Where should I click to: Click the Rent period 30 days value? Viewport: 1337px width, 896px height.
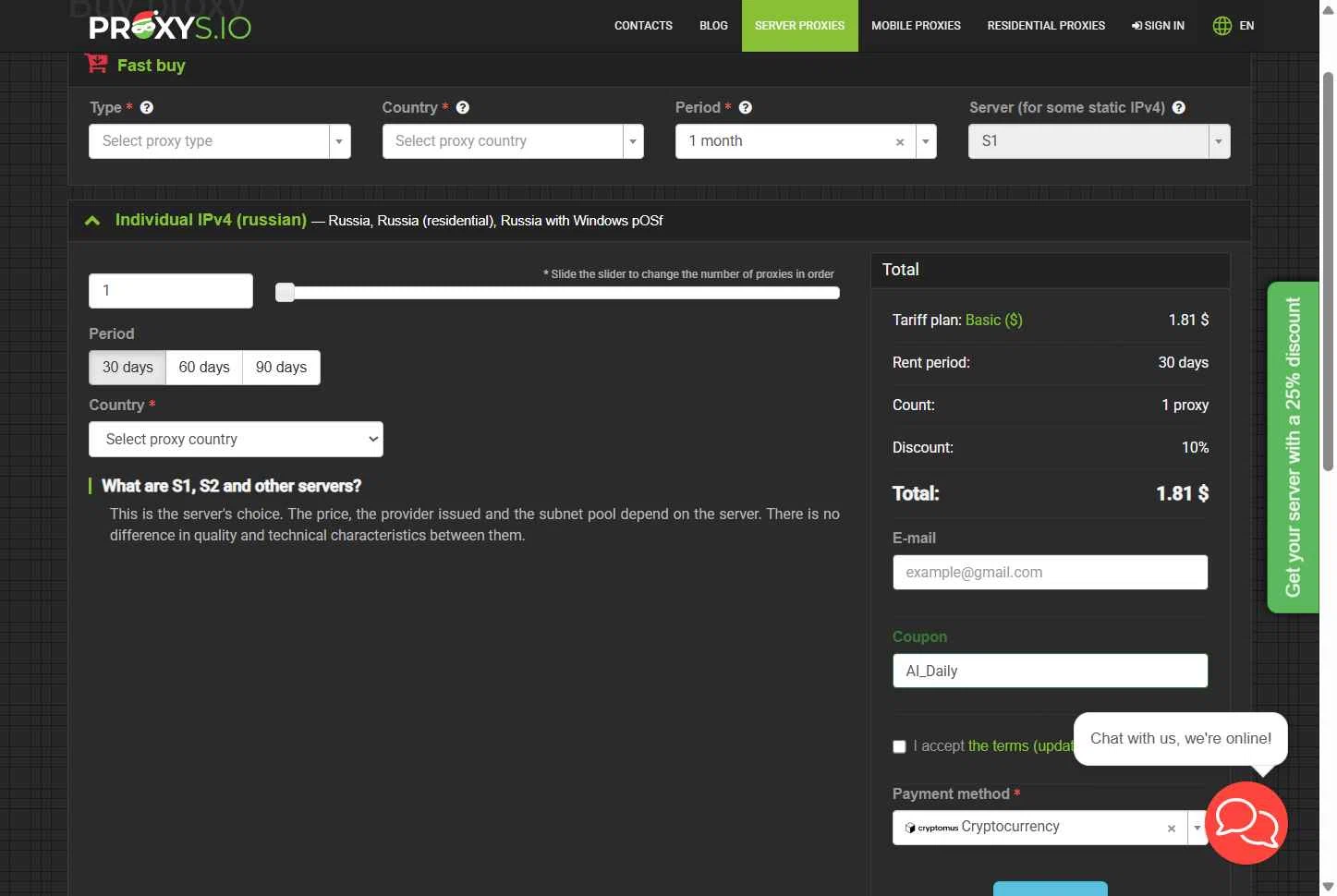click(1183, 362)
